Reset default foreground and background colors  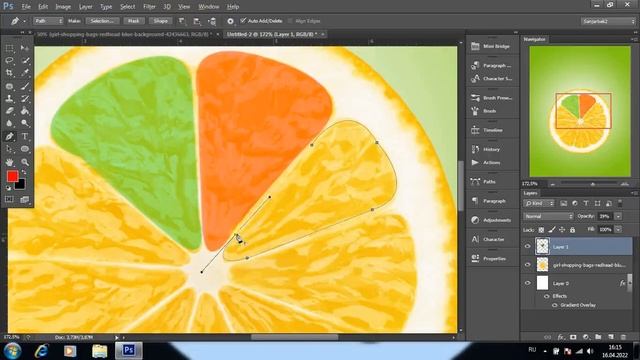click(8, 188)
